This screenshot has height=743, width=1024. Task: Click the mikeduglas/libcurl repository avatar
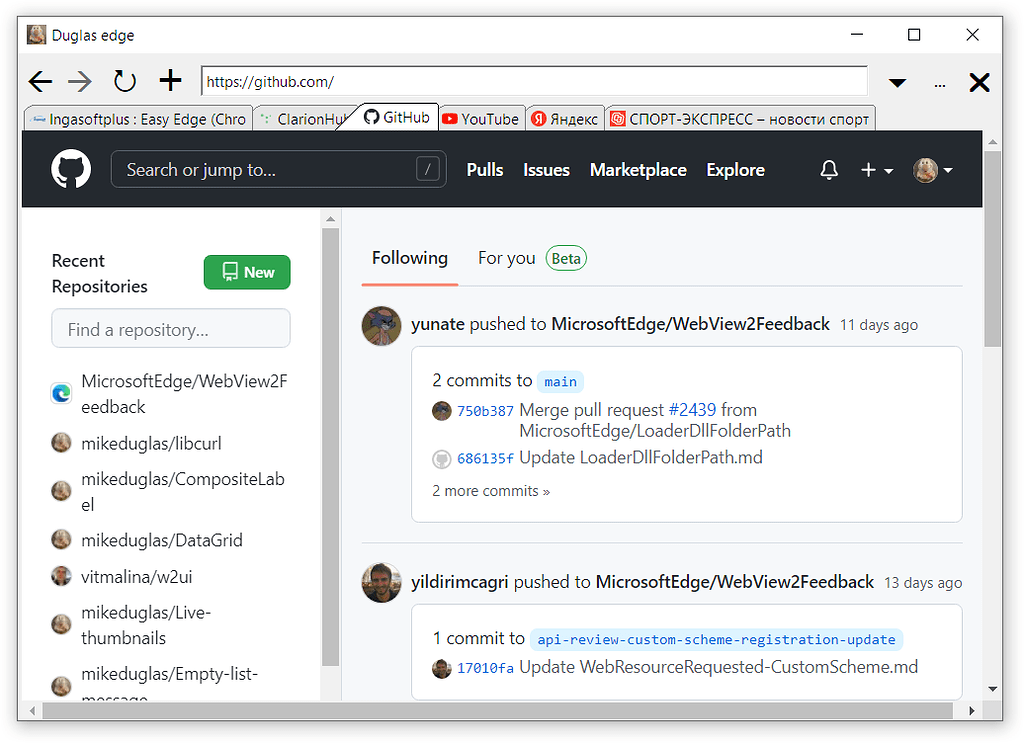[61, 443]
